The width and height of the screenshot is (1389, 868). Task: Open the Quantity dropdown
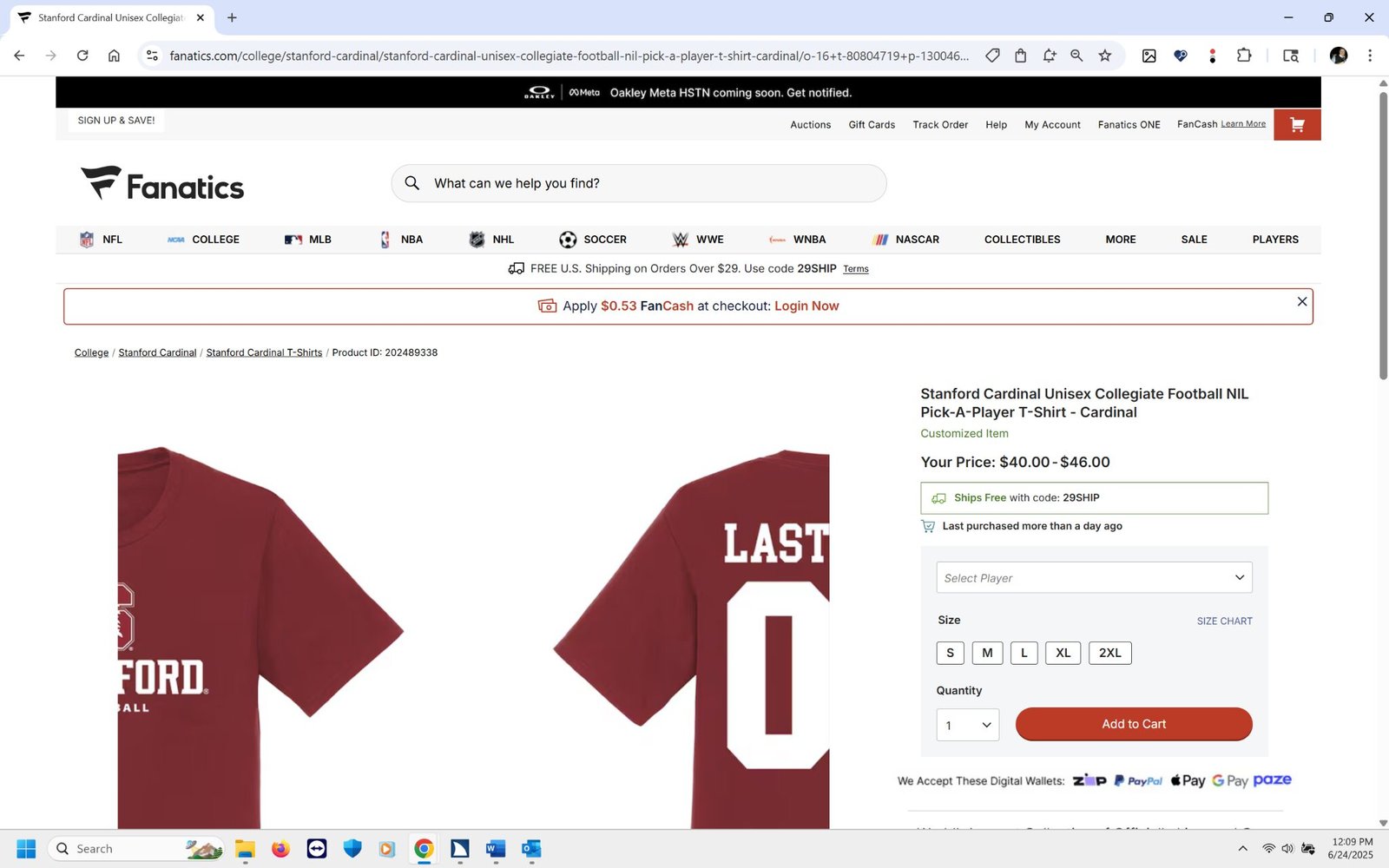tap(967, 725)
